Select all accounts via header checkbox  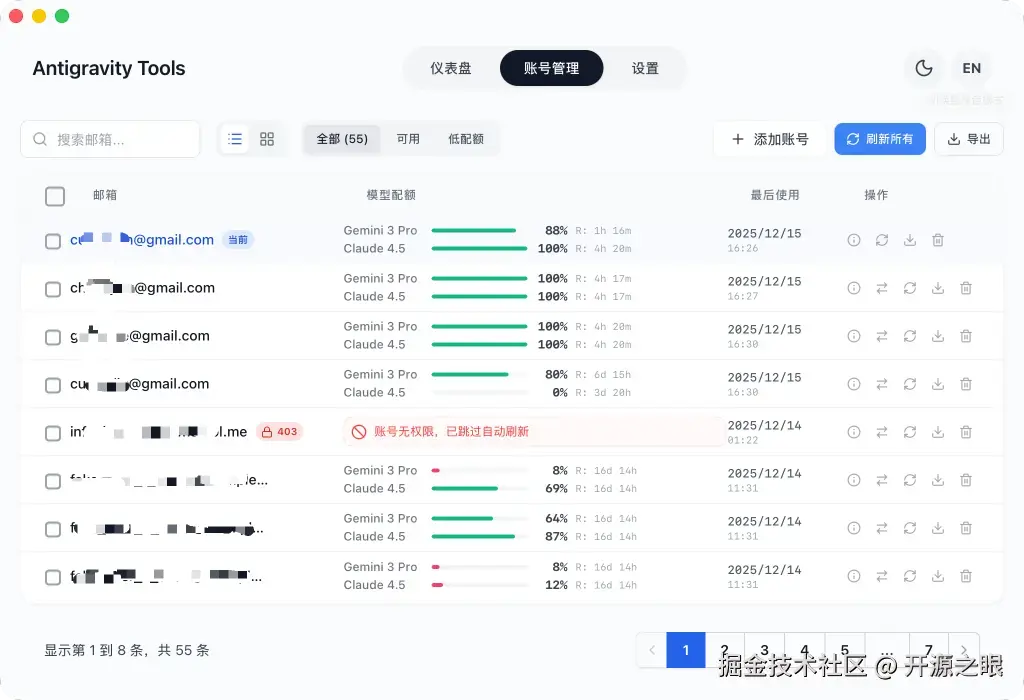55,196
